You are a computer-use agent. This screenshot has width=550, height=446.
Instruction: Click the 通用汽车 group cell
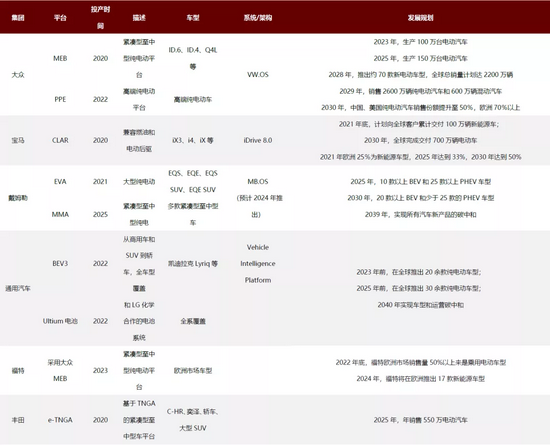tap(18, 289)
